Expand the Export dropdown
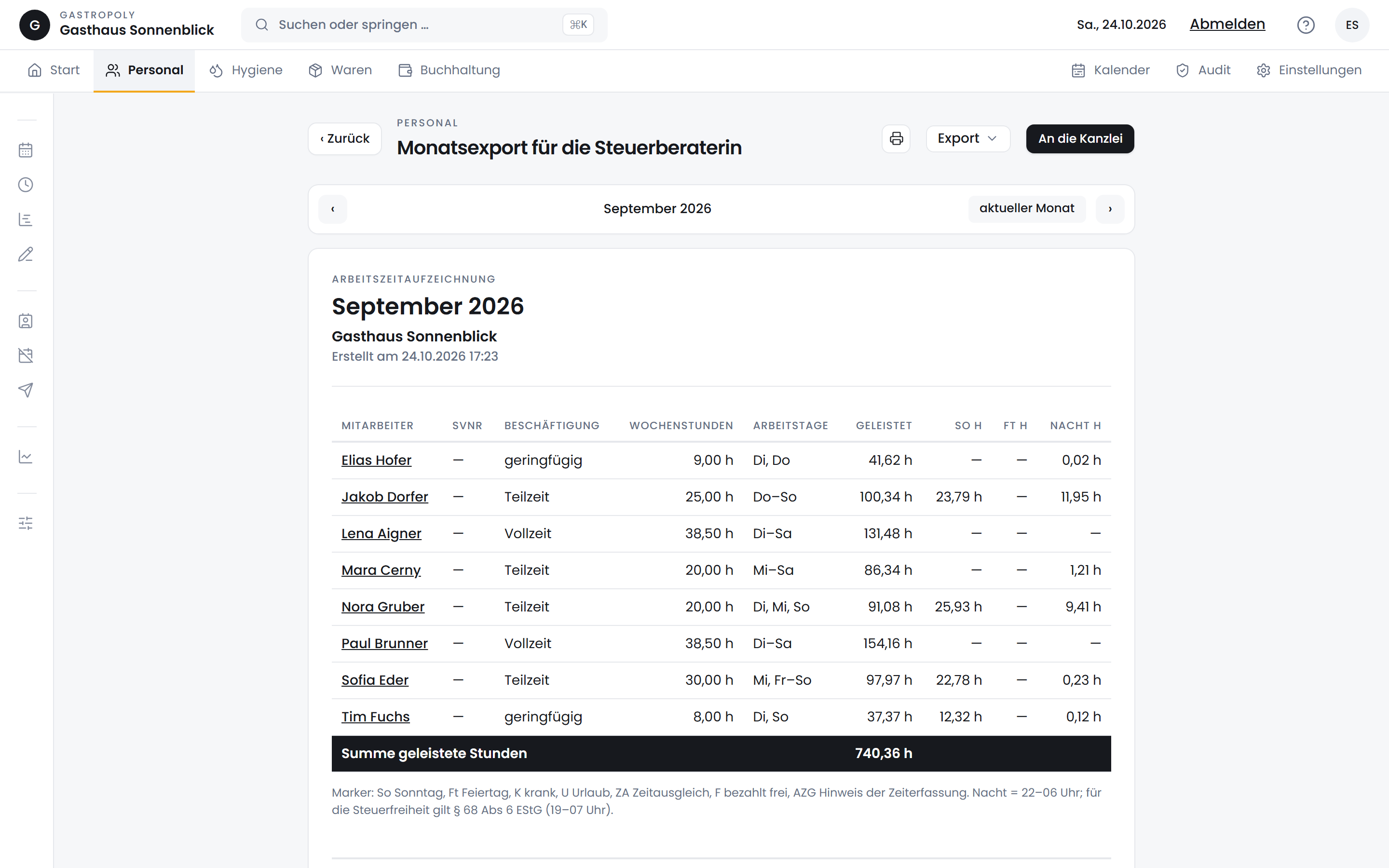The image size is (1389, 868). 967,138
